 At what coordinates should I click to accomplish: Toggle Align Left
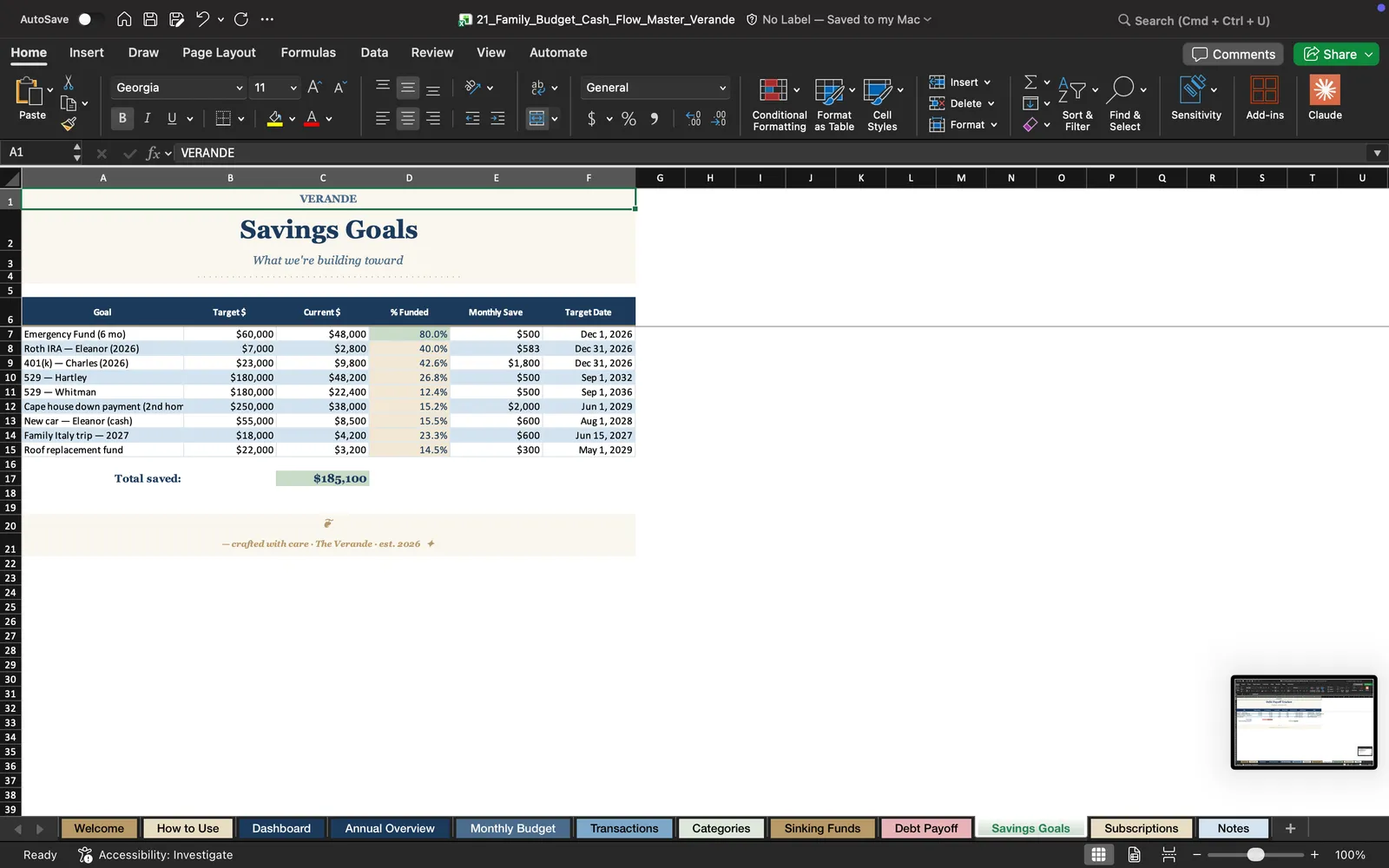pos(382,119)
